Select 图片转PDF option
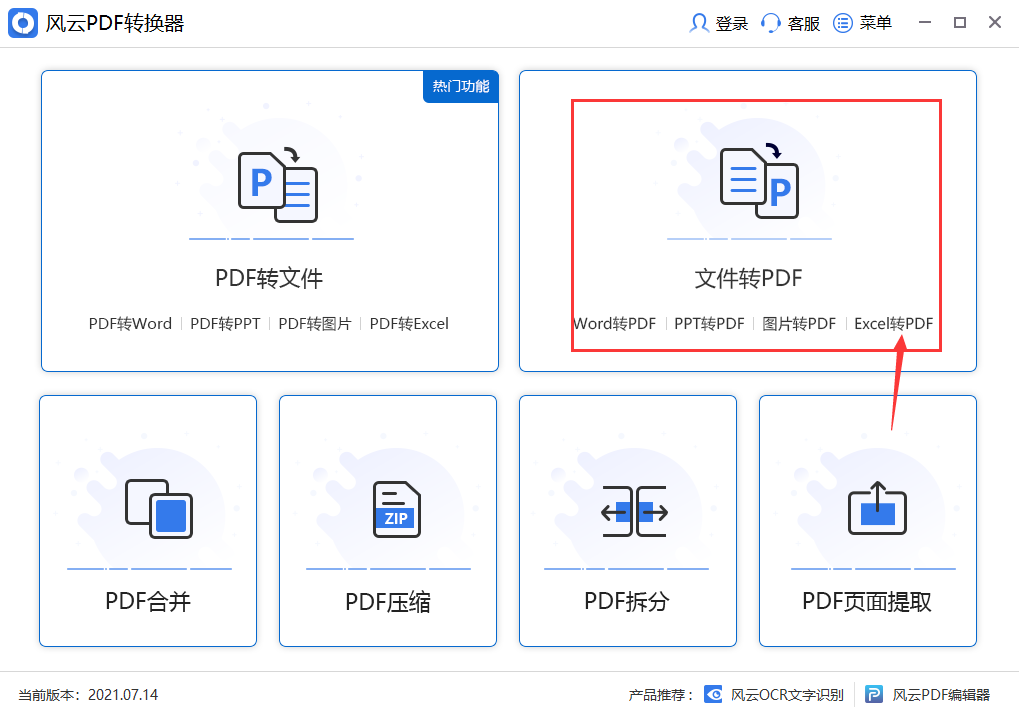 [x=799, y=324]
